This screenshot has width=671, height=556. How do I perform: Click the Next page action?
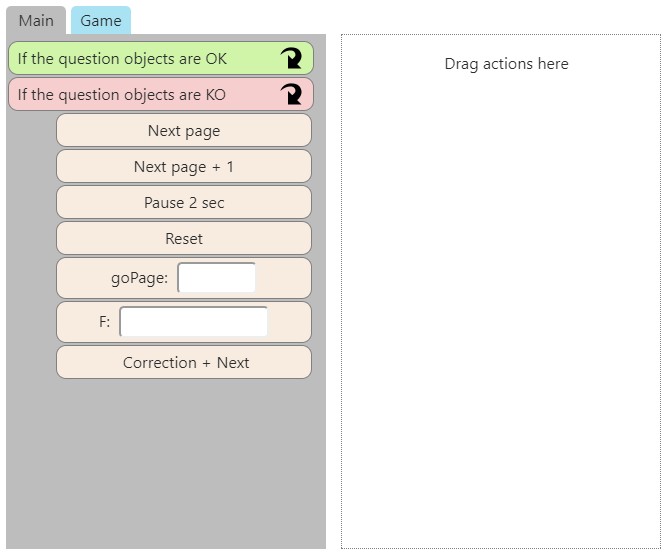coord(184,131)
